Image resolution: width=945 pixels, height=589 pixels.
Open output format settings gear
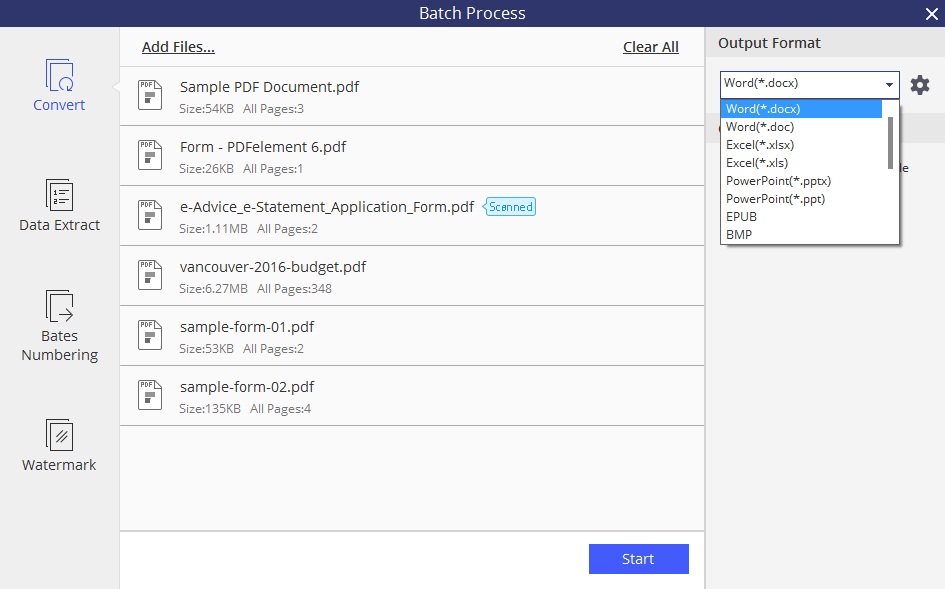[920, 85]
